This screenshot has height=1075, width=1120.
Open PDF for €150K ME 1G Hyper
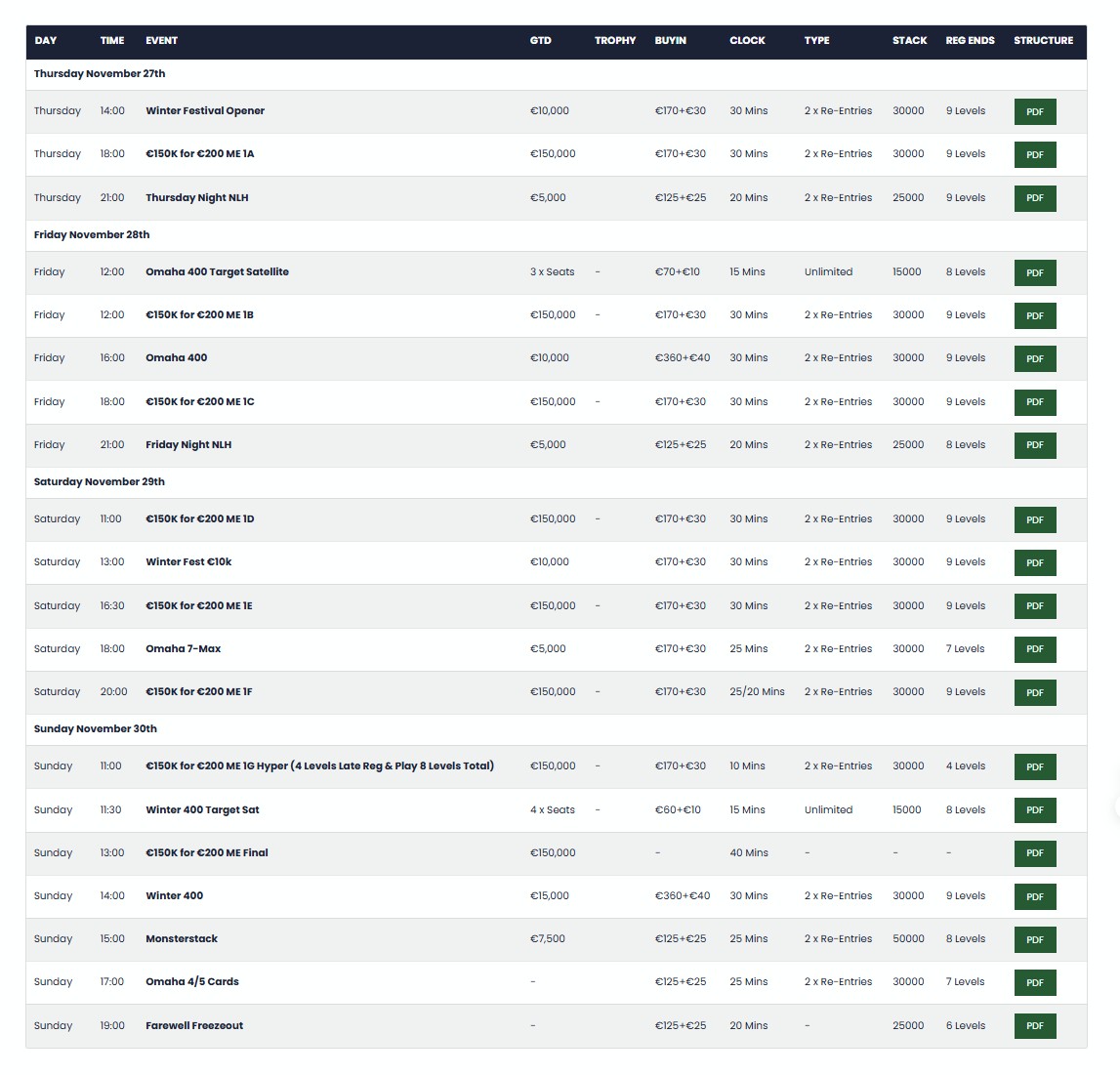(x=1034, y=766)
